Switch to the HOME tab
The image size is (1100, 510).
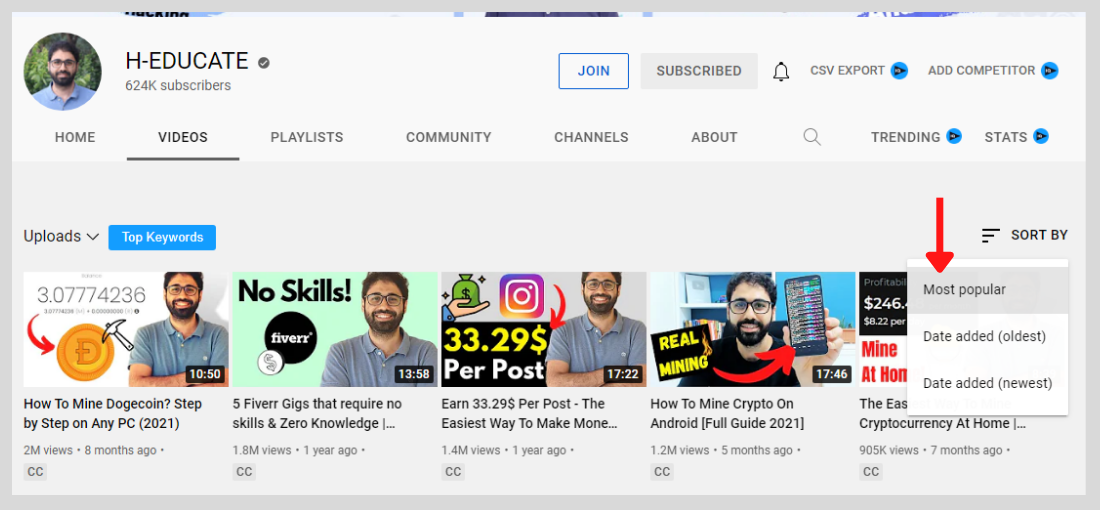[x=75, y=137]
